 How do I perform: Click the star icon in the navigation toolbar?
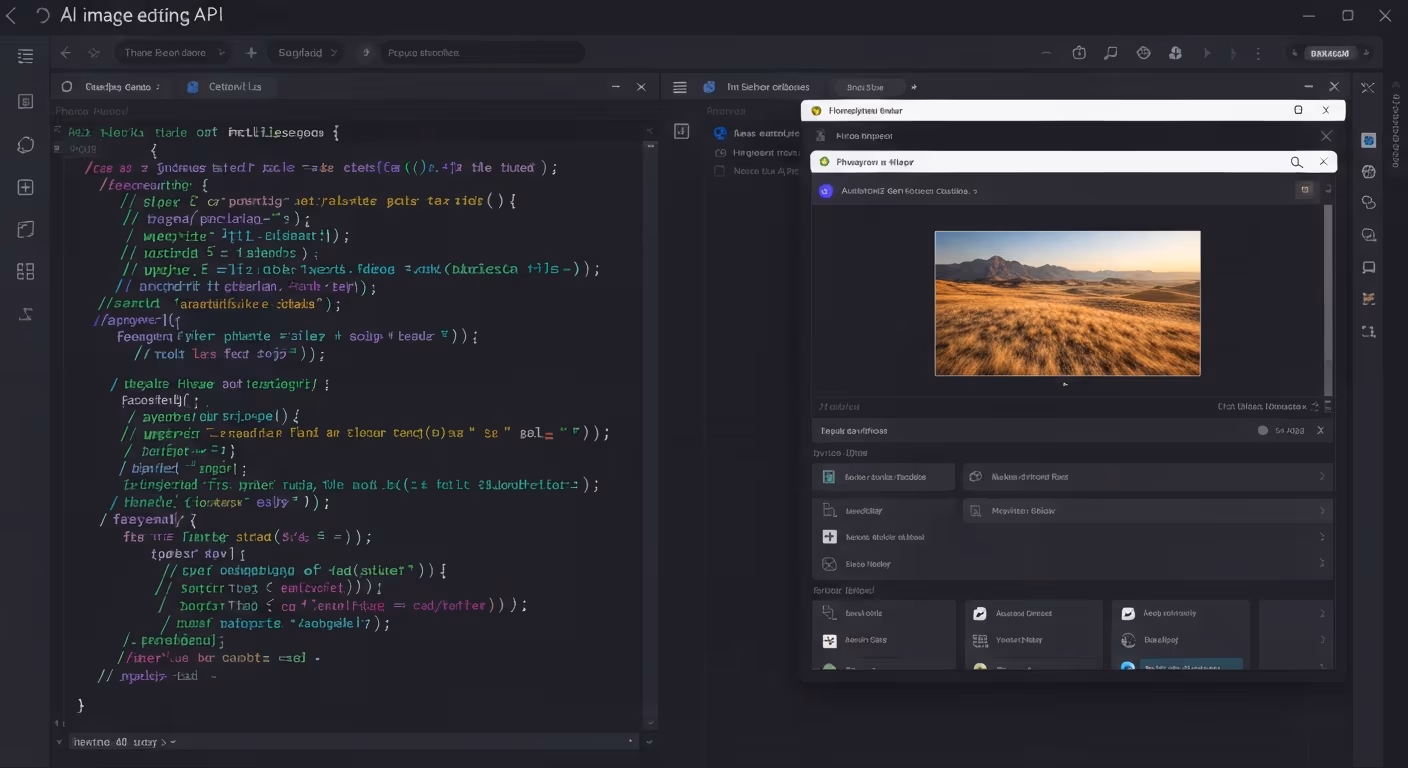94,53
